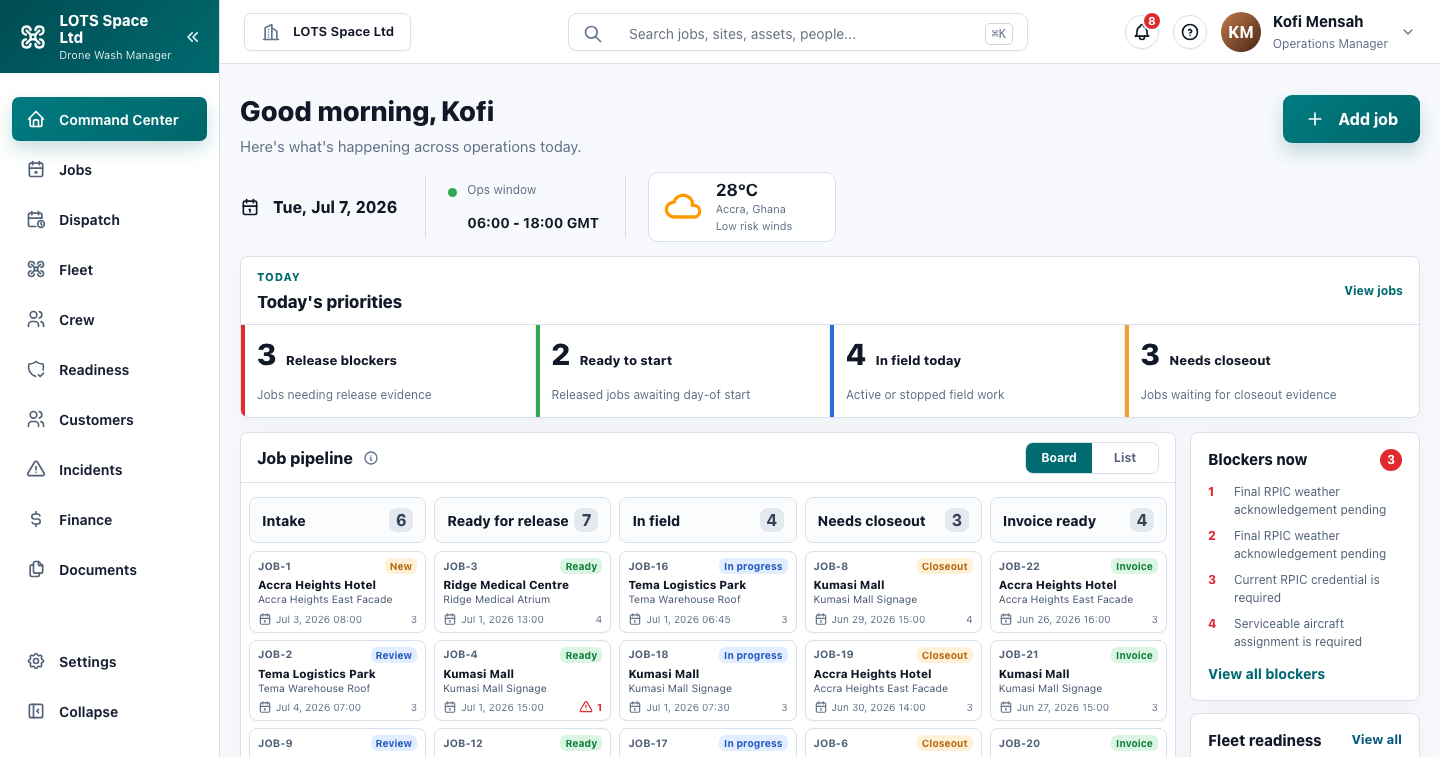Image resolution: width=1440 pixels, height=757 pixels.
Task: Go to Customers in the sidebar
Action: coord(109,420)
